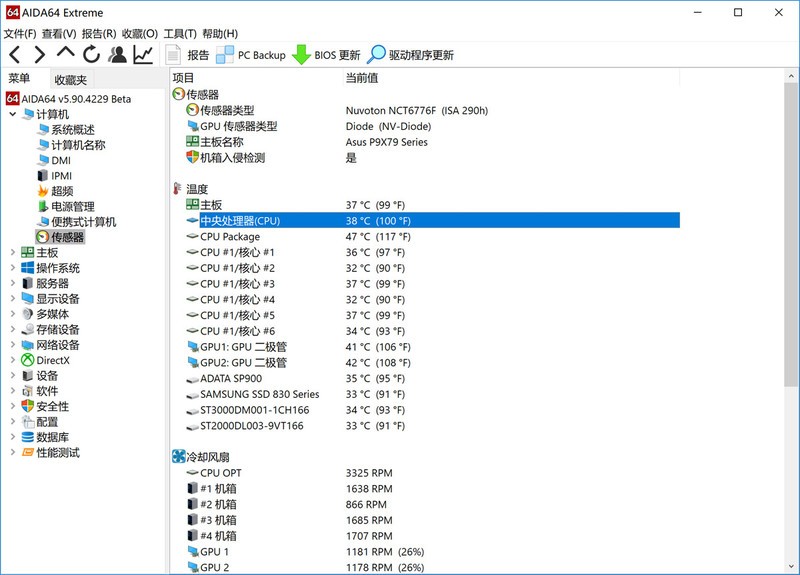Click the thermometer icon beside 温度

(x=178, y=189)
